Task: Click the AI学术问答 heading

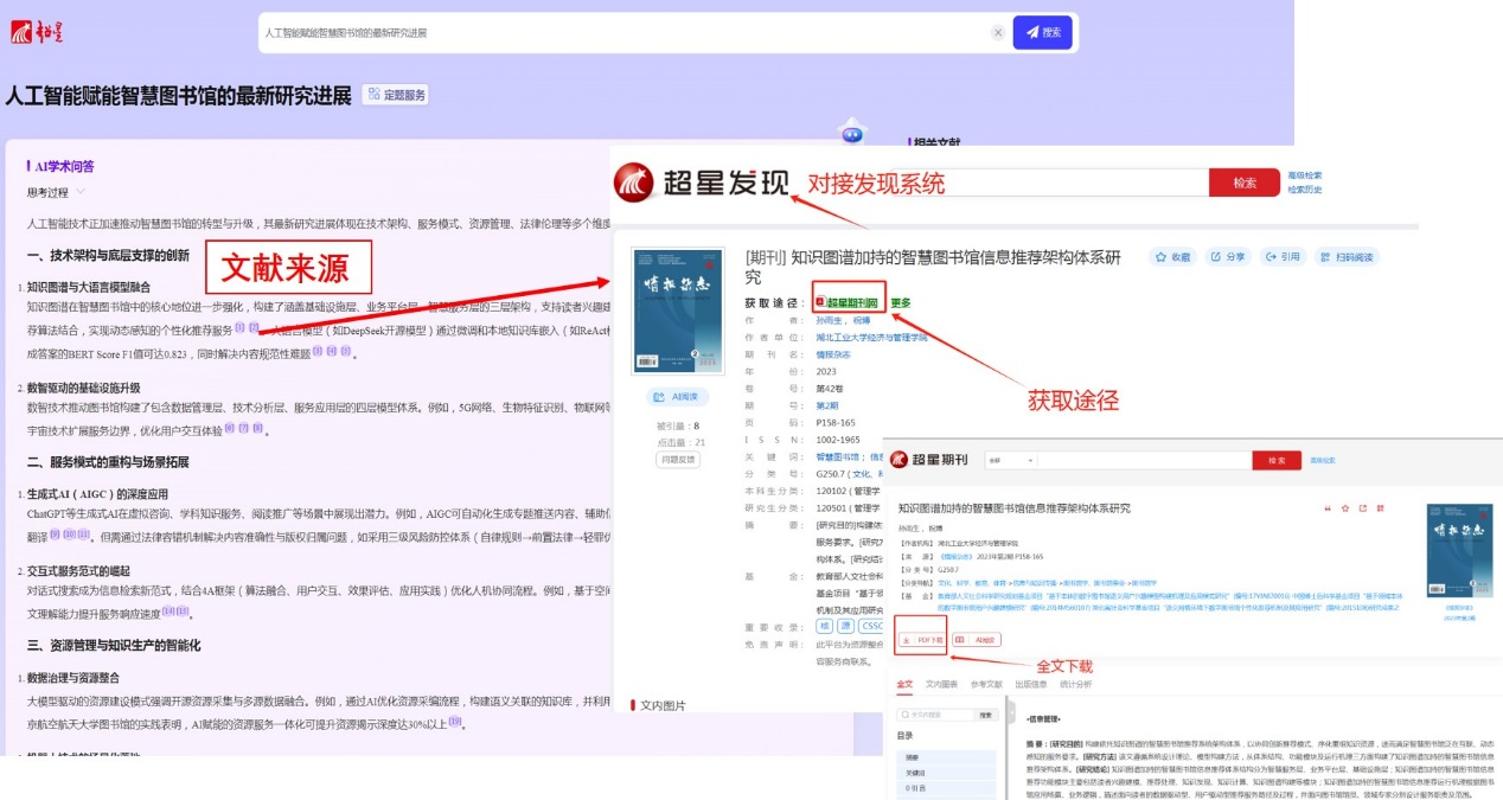Action: (x=64, y=167)
